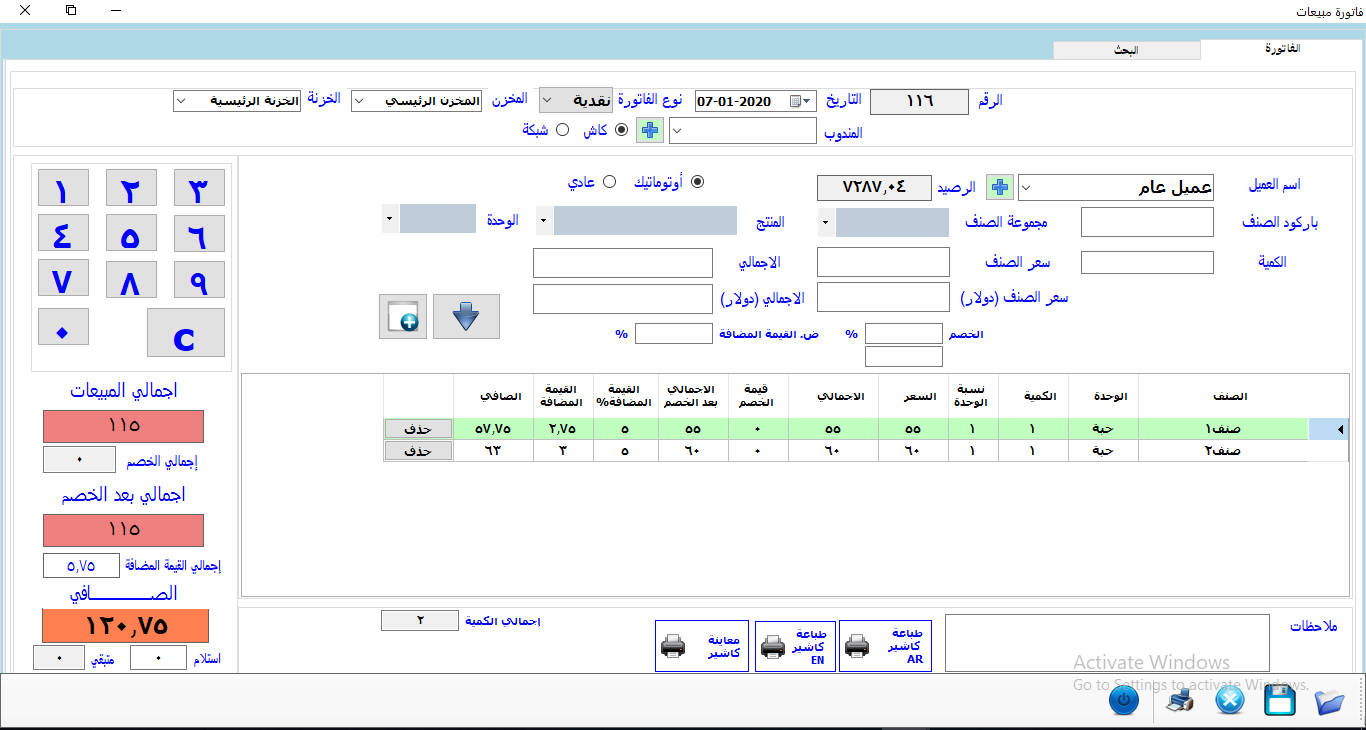The width and height of the screenshot is (1366, 730).
Task: Add new customer with plus icon beside الرصيد
Action: pos(1000,187)
